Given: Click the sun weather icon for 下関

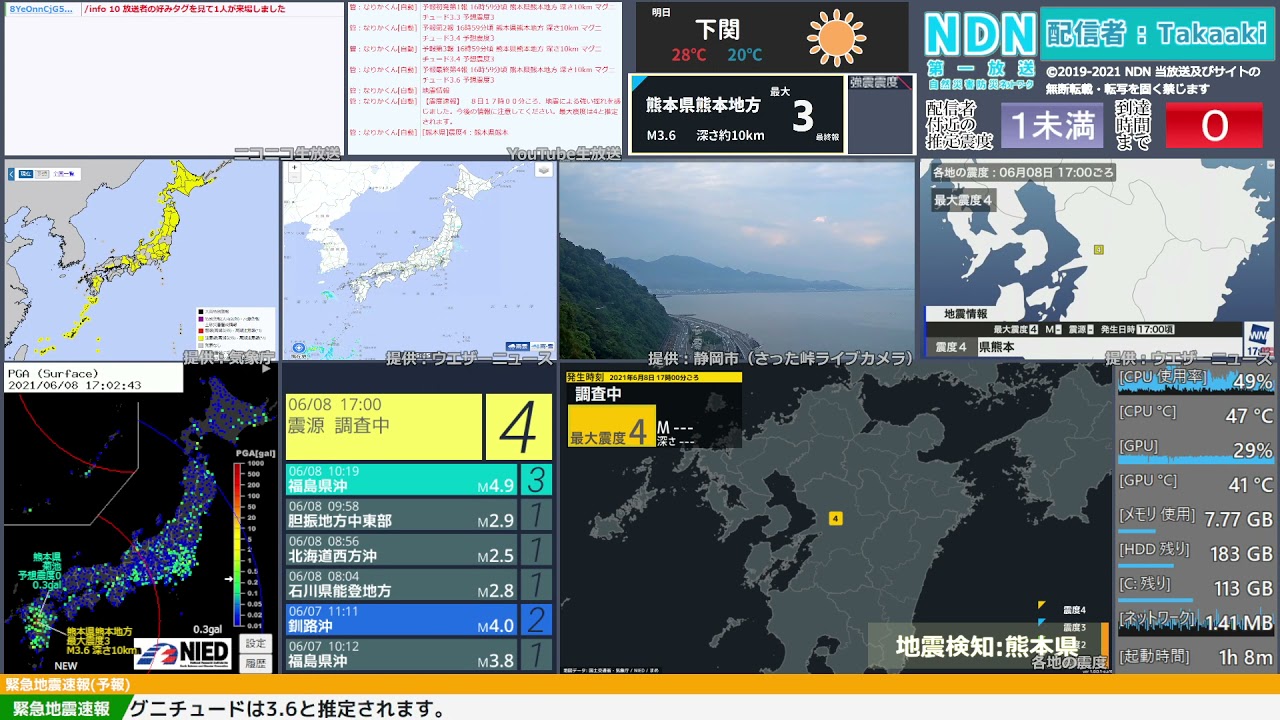Looking at the screenshot, I should [x=836, y=37].
